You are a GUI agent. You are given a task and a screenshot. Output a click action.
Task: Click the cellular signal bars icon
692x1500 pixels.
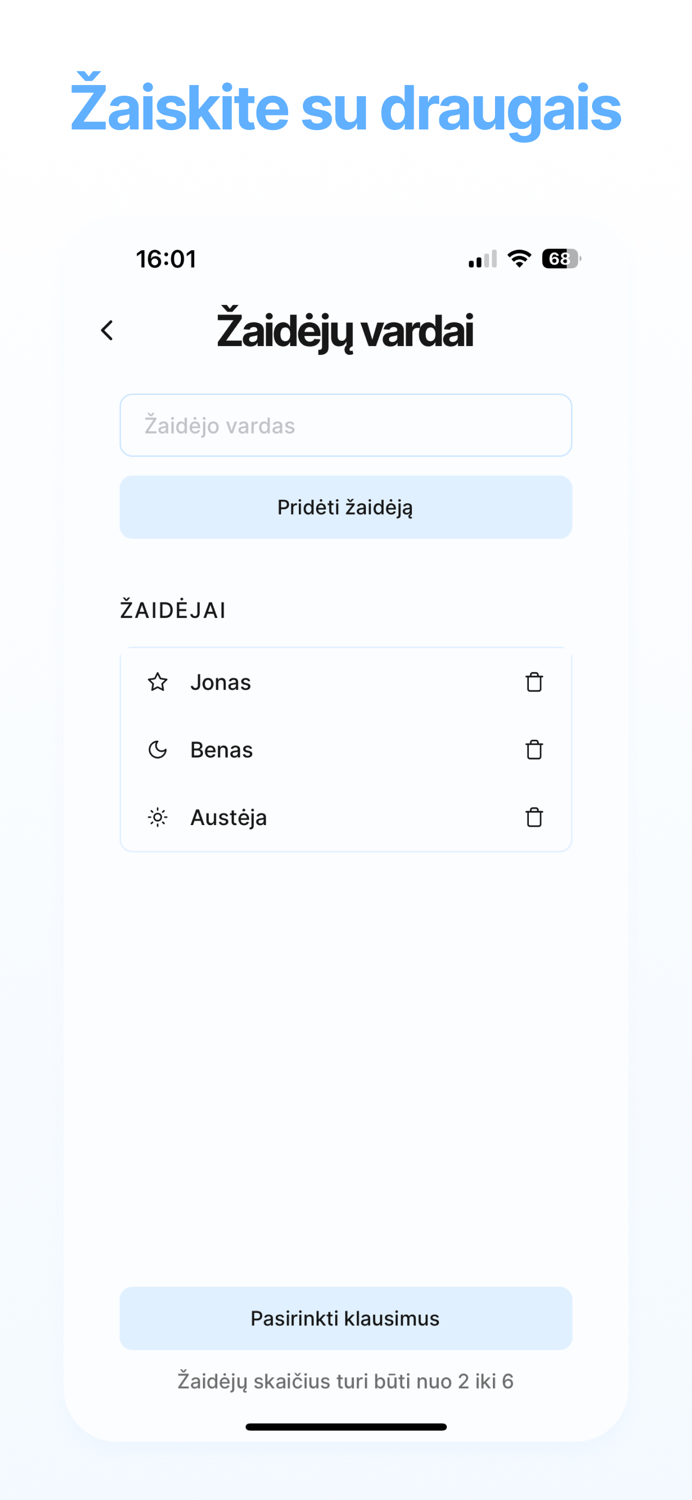[x=481, y=258]
